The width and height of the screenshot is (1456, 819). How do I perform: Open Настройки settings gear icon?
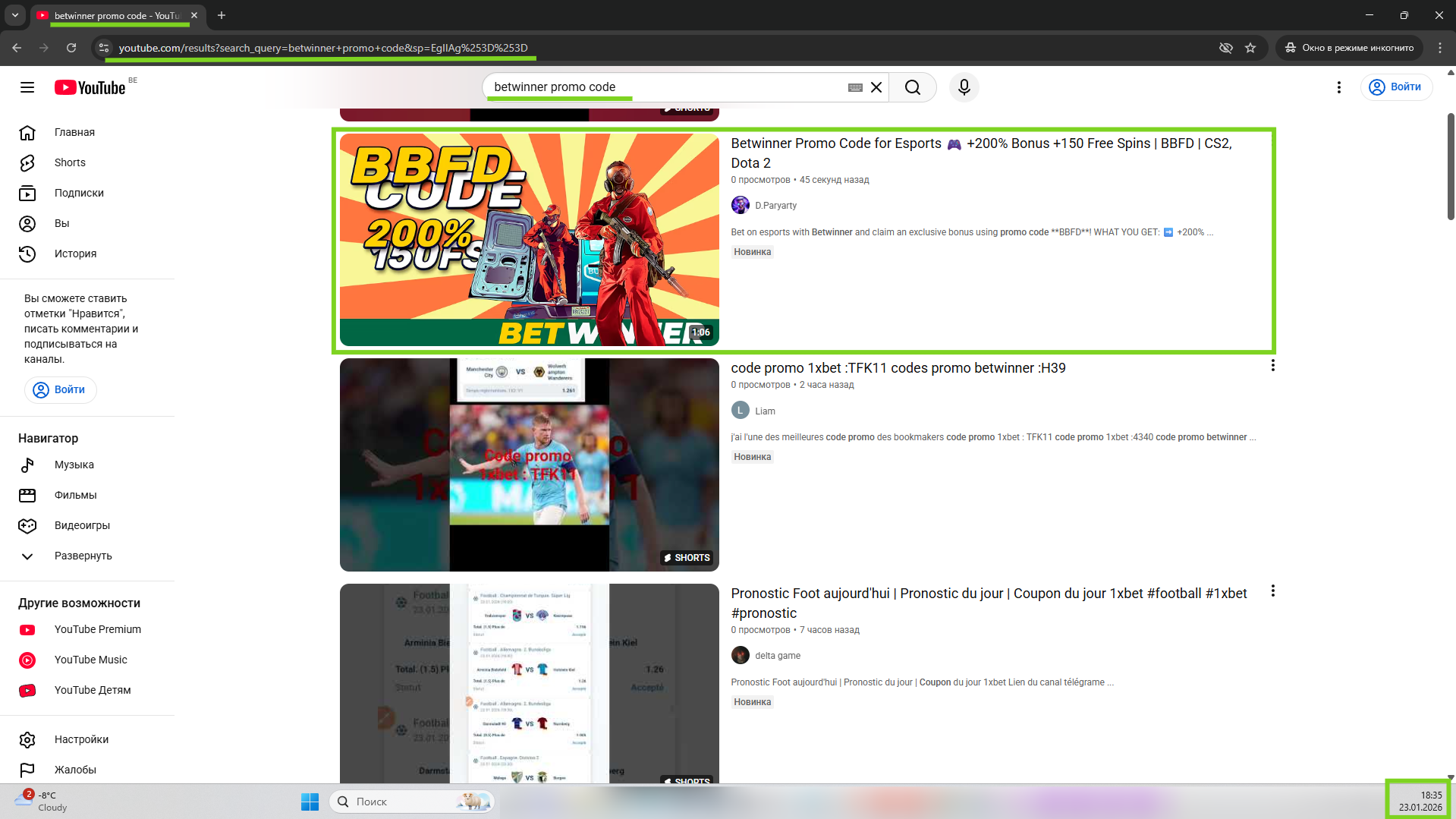click(x=27, y=740)
